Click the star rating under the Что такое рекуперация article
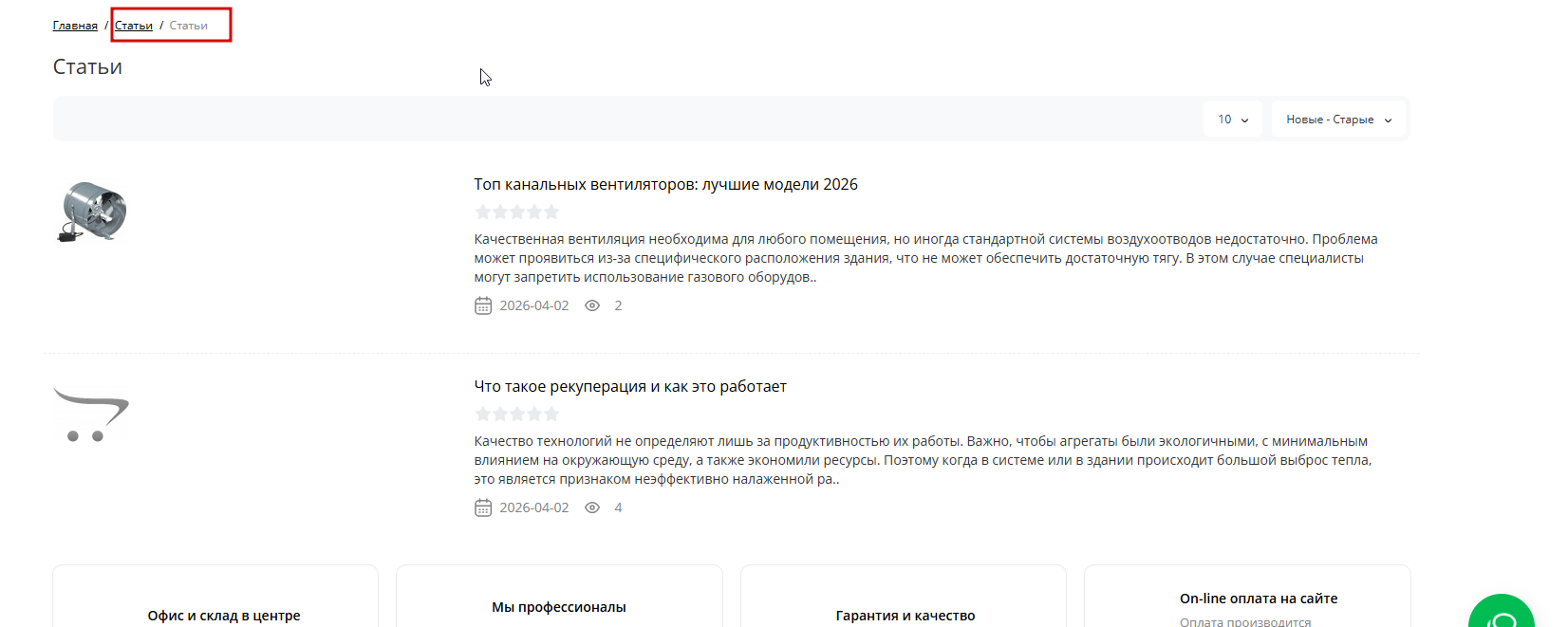 (x=516, y=414)
